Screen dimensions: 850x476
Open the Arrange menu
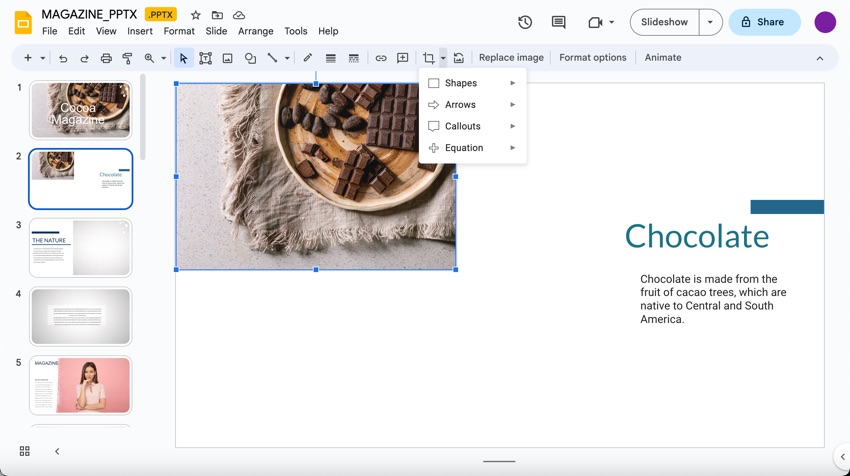tap(255, 31)
